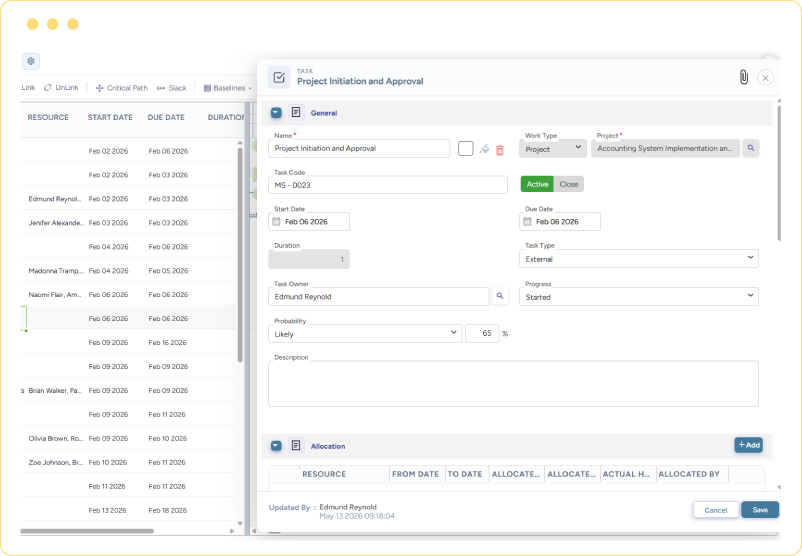Click the START DATE column header in grid
The width and height of the screenshot is (802, 556).
point(110,117)
